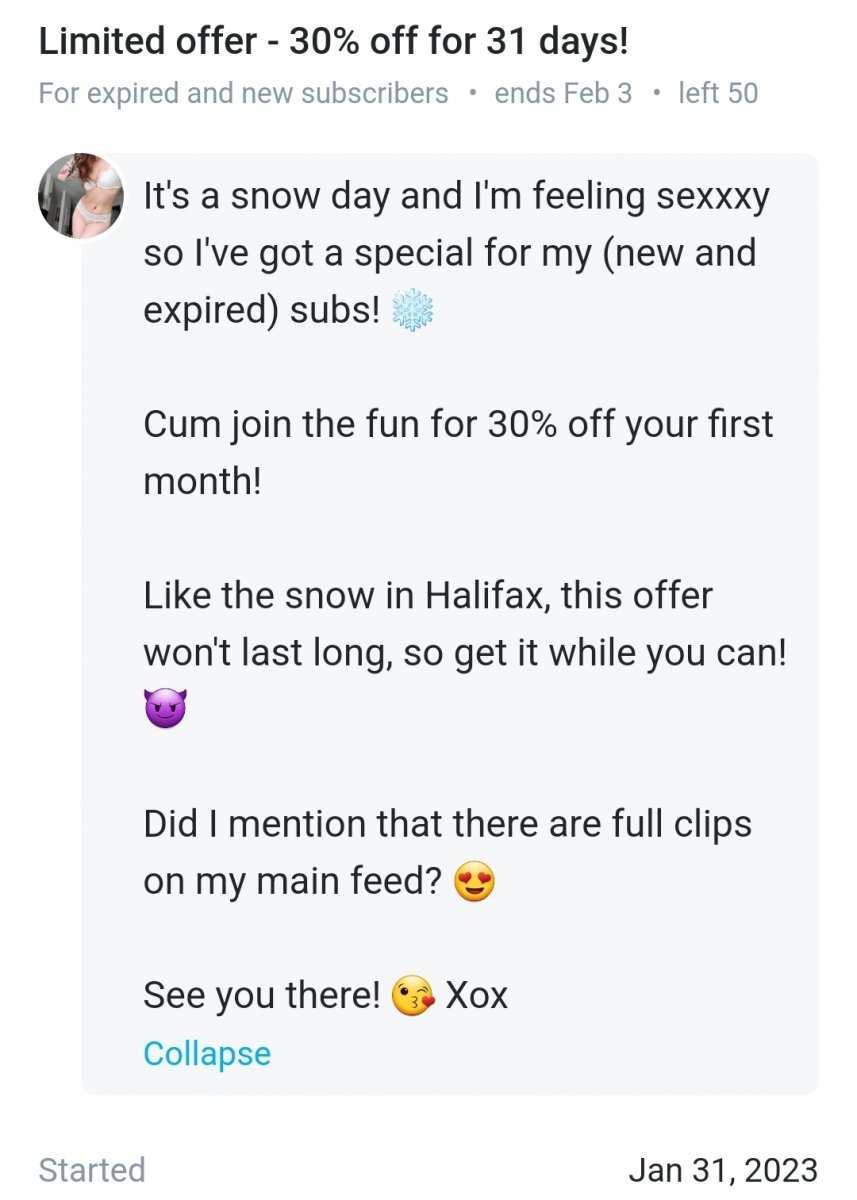This screenshot has height=1200, width=857.
Task: Click the 'Xox' sign-off text
Action: (x=476, y=996)
